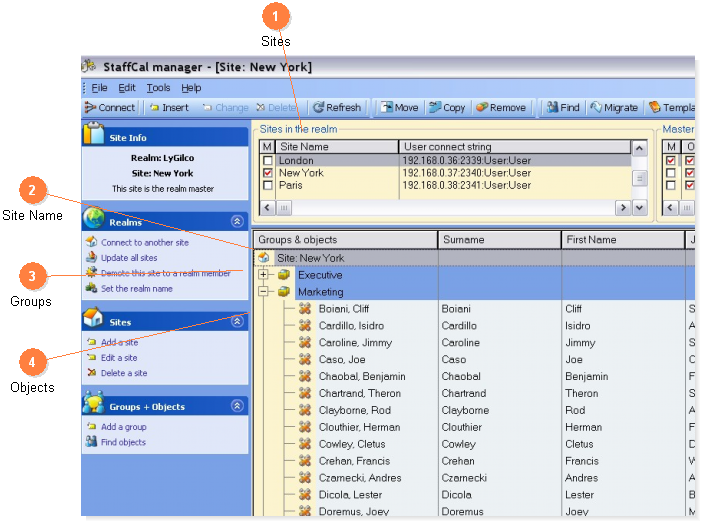
Task: Open the Help menu
Action: (191, 88)
